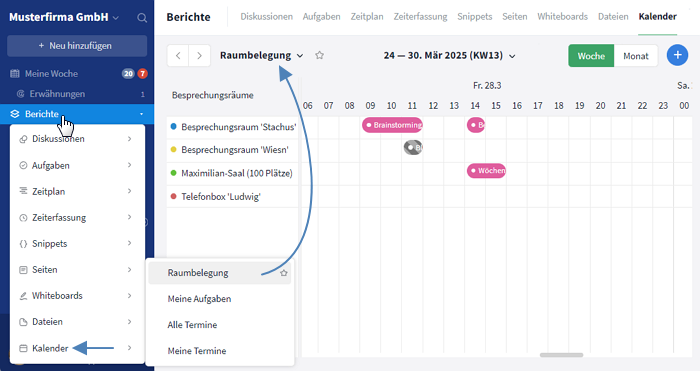Click the Kalender icon in the menu
The height and width of the screenshot is (371, 700).
tap(23, 348)
